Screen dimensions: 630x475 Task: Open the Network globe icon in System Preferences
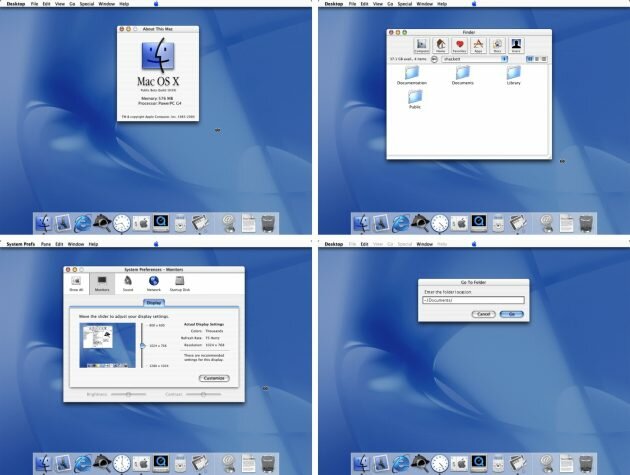[x=153, y=283]
